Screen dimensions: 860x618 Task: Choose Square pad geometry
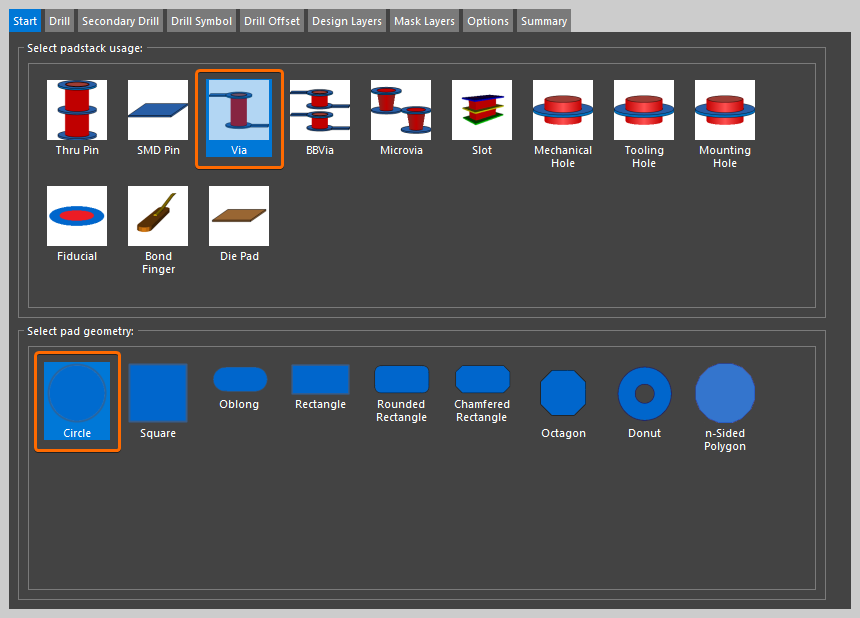pyautogui.click(x=158, y=393)
